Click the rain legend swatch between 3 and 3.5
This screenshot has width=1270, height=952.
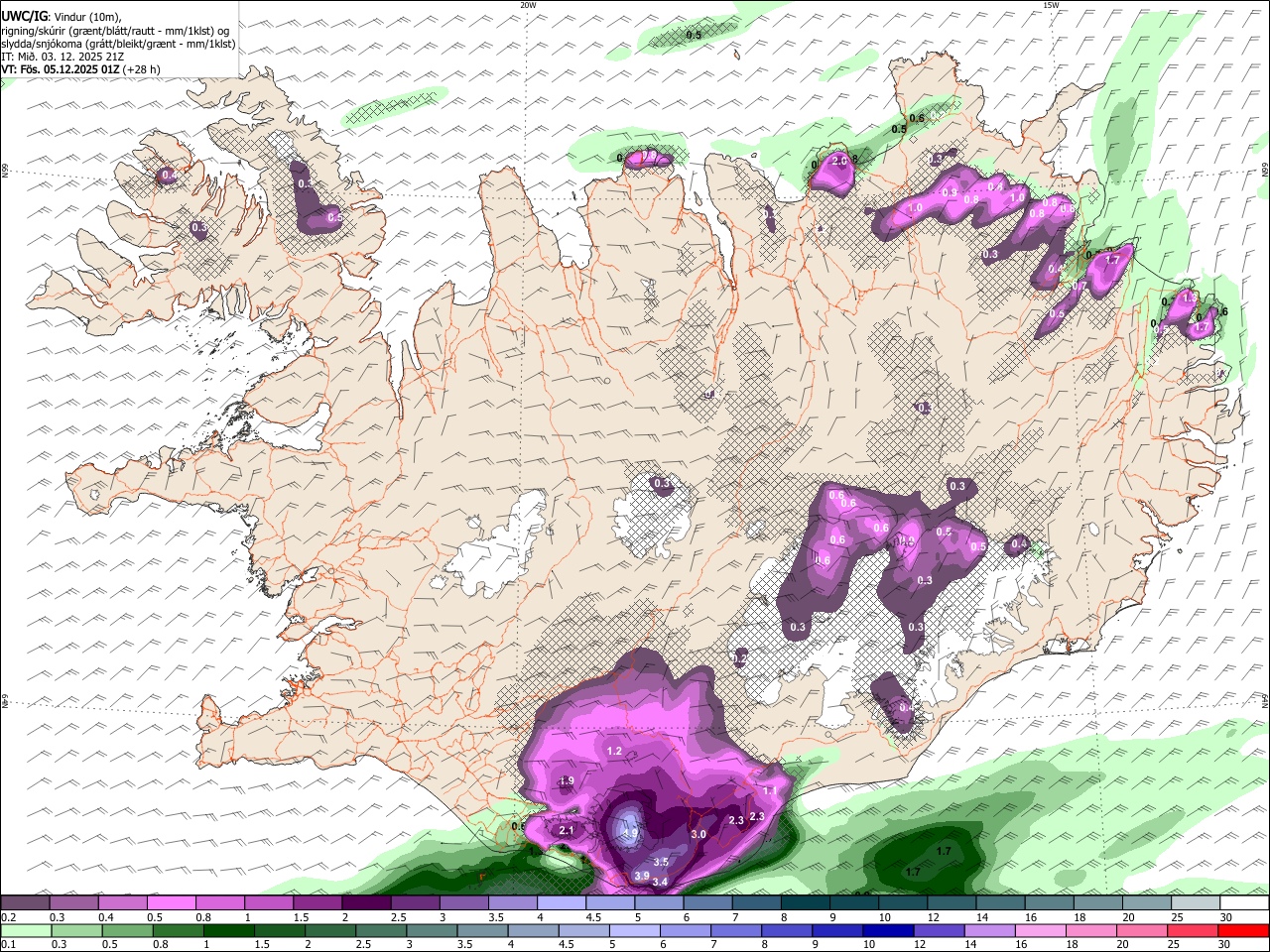click(431, 930)
